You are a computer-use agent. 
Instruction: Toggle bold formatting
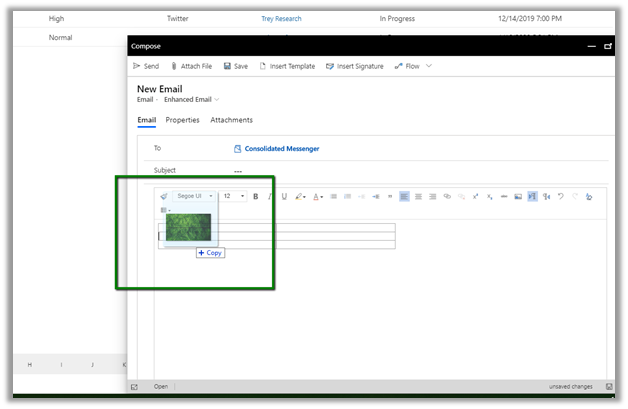pyautogui.click(x=256, y=196)
